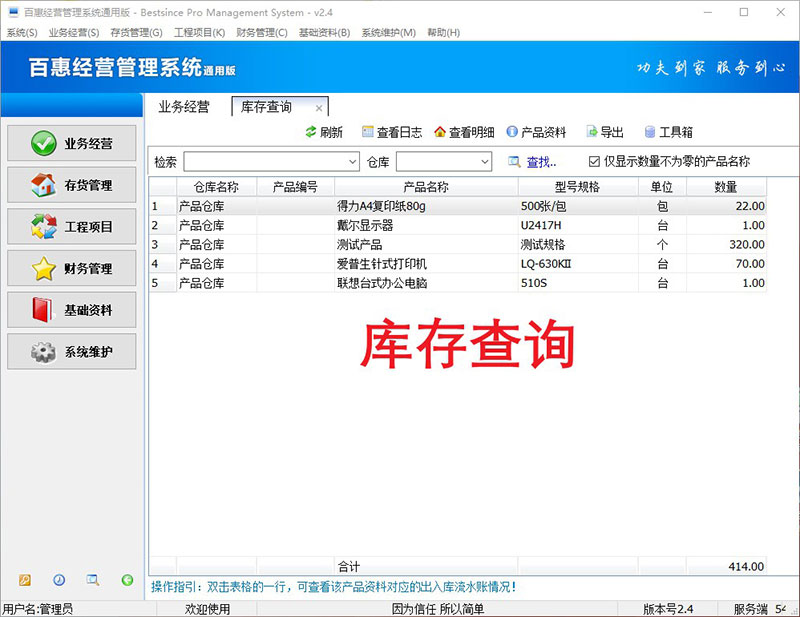800x617 pixels.
Task: Open 产品资料 info icon
Action: 512,132
